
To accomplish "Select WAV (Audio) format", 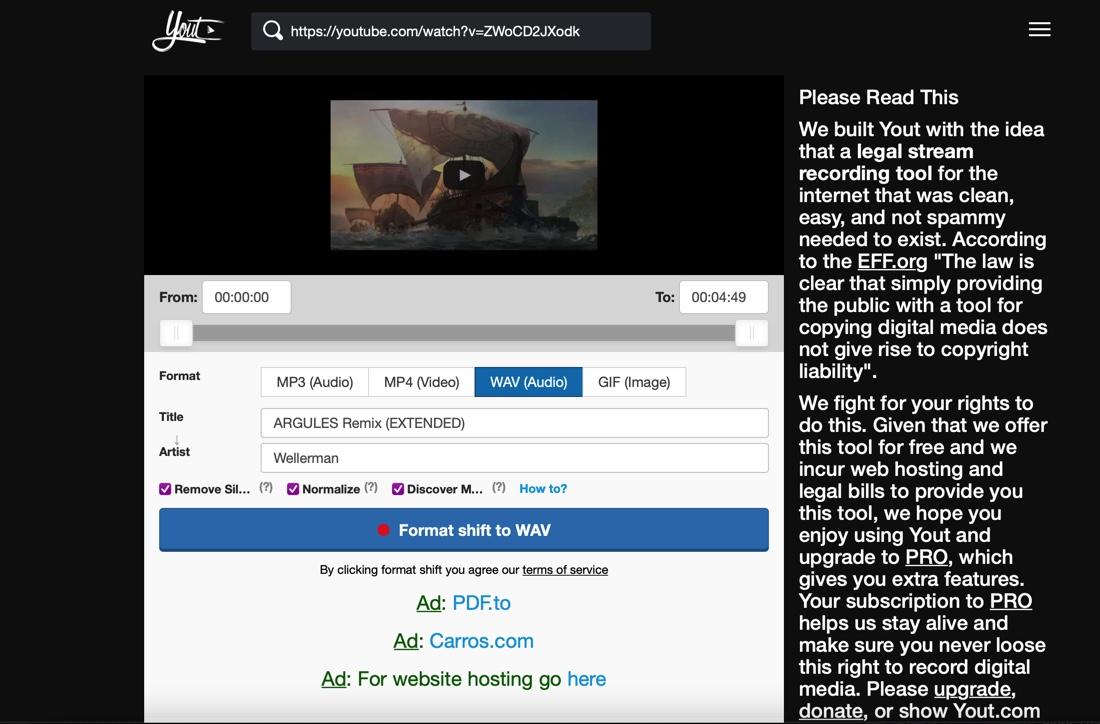I will click(x=528, y=382).
